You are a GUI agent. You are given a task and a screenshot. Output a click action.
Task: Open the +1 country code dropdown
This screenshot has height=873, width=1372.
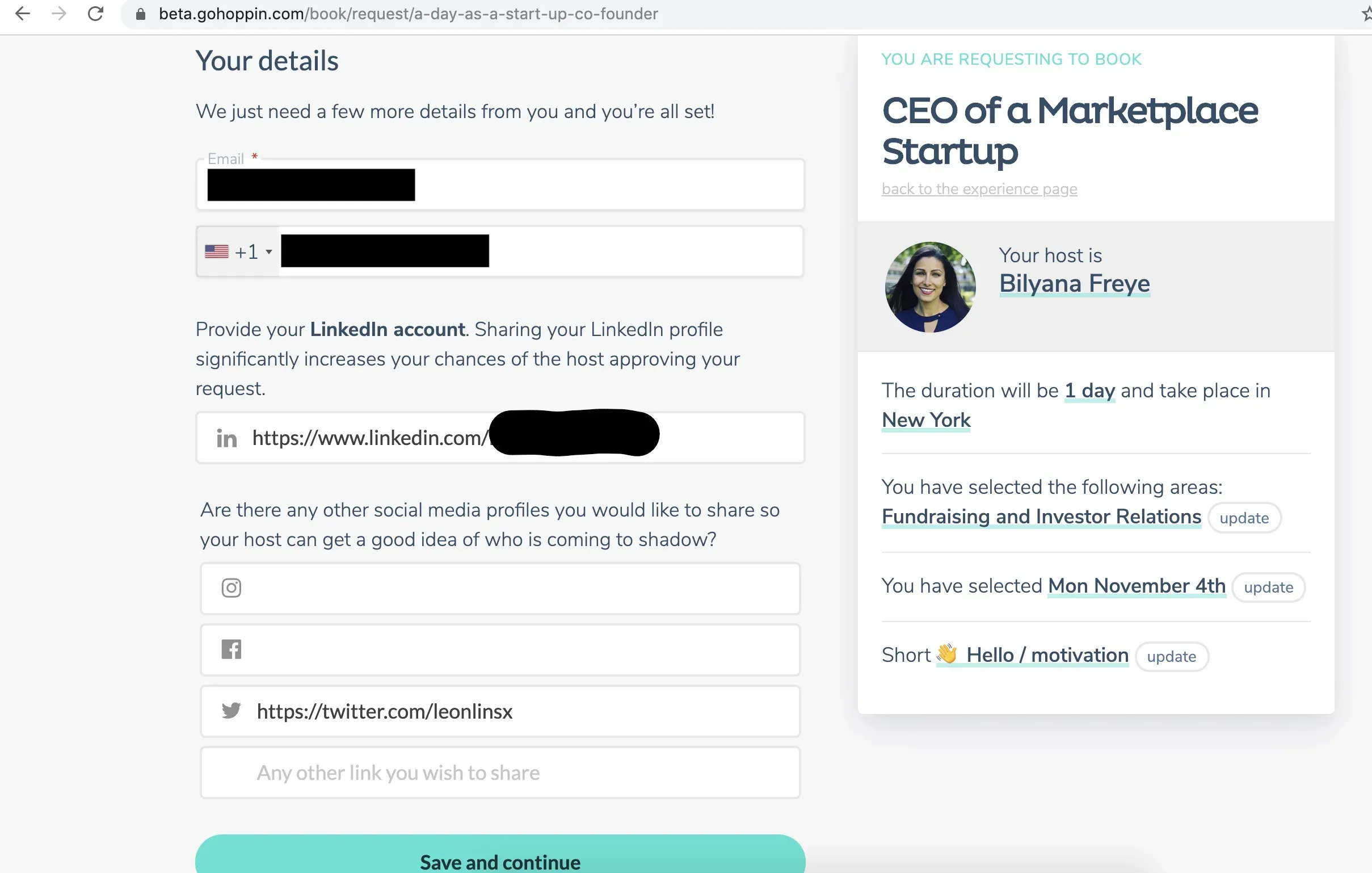253,252
